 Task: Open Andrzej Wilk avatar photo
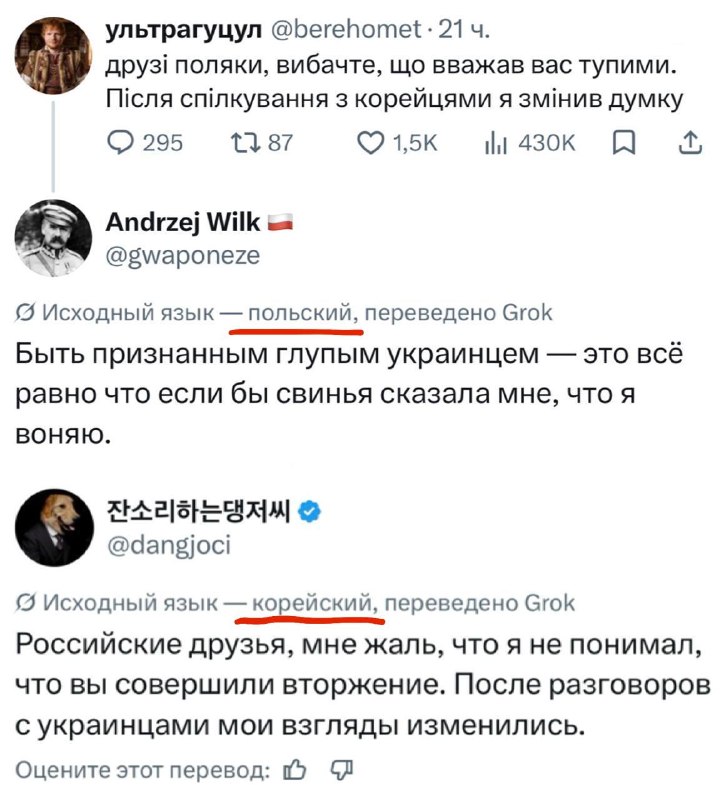53,238
